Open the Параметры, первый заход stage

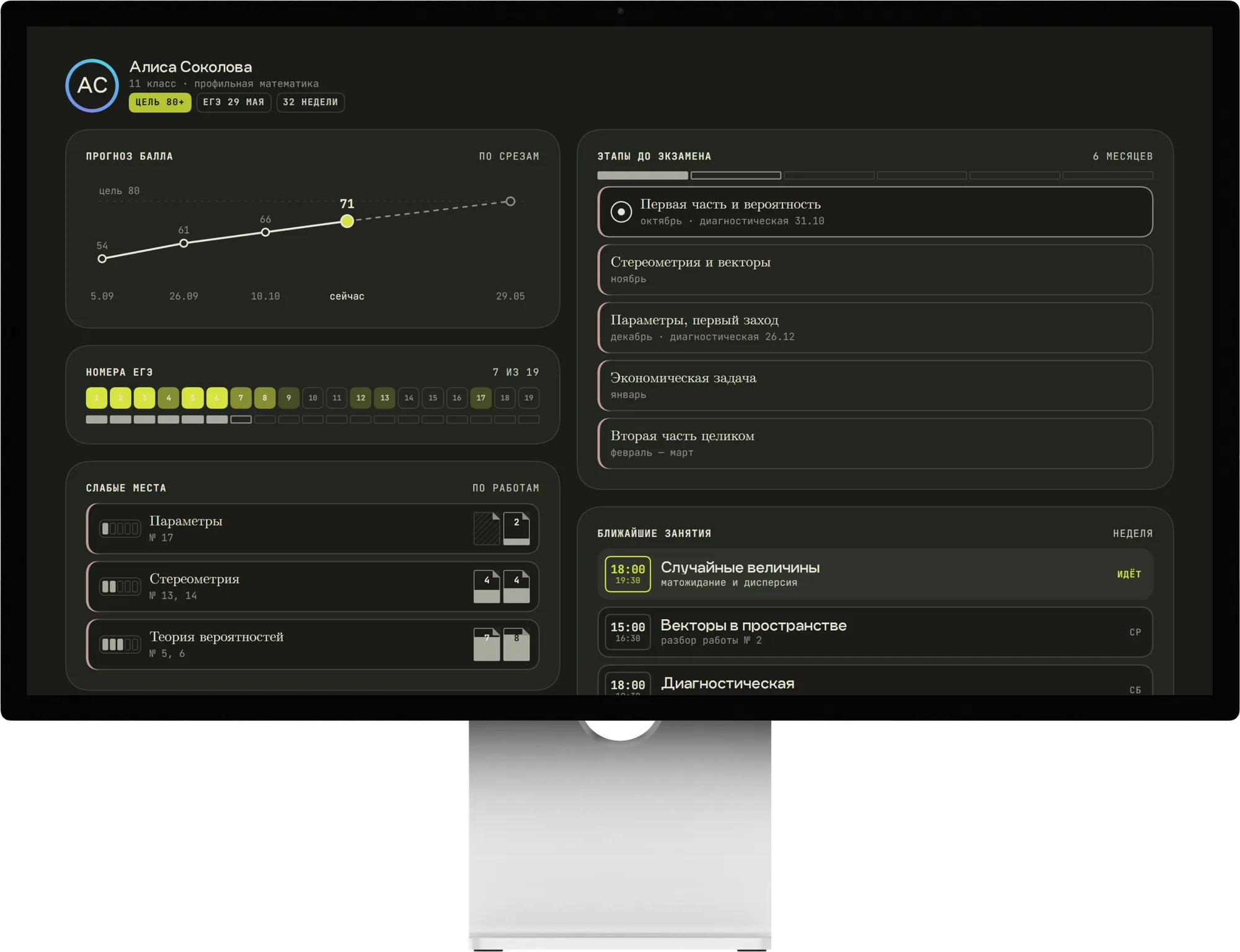point(875,328)
